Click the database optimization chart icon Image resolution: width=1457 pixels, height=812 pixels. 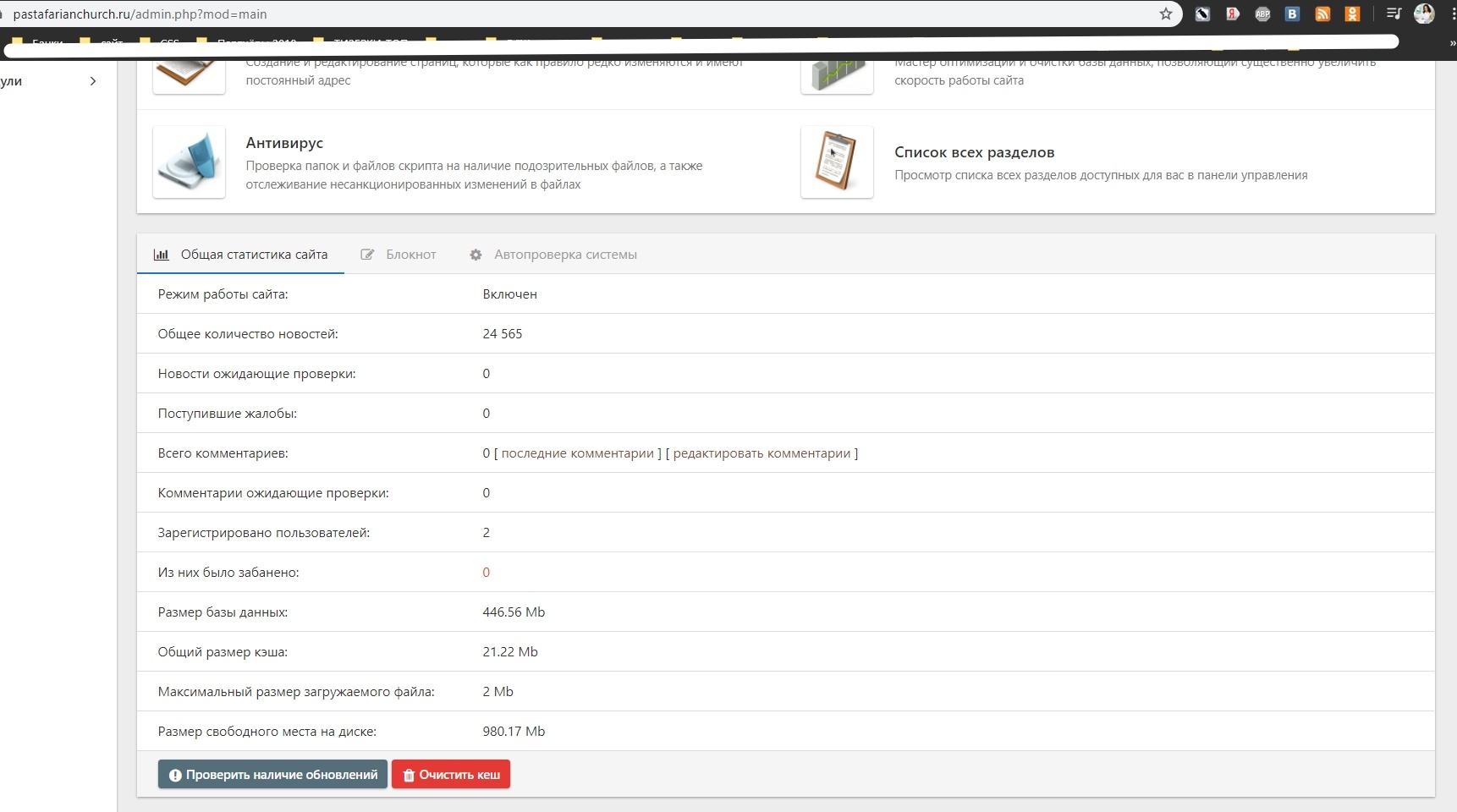click(x=837, y=76)
